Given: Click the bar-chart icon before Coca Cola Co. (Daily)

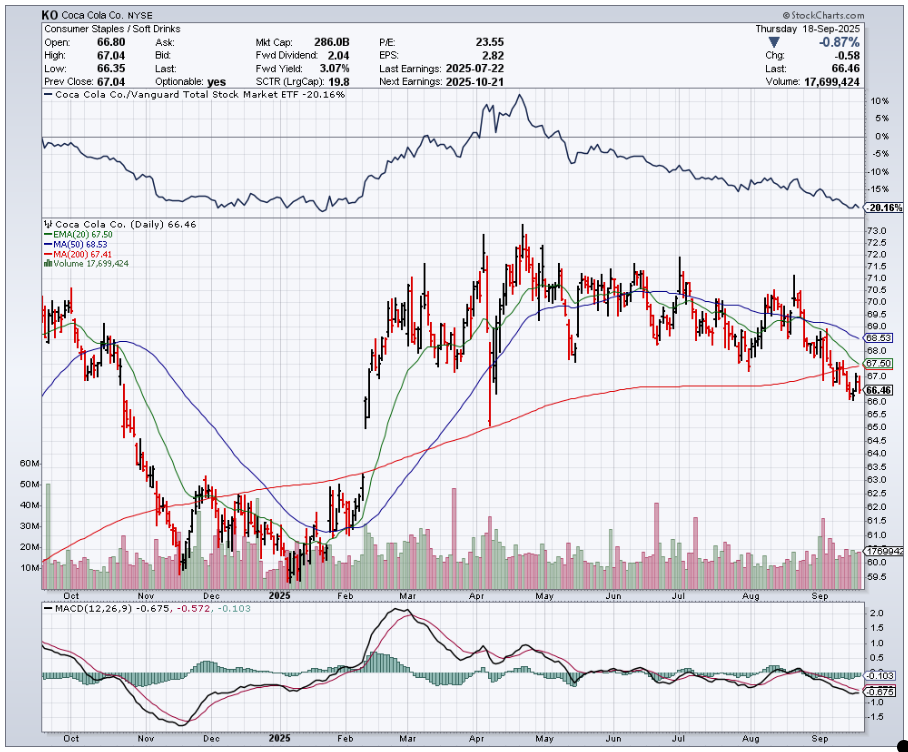Looking at the screenshot, I should click(x=49, y=224).
